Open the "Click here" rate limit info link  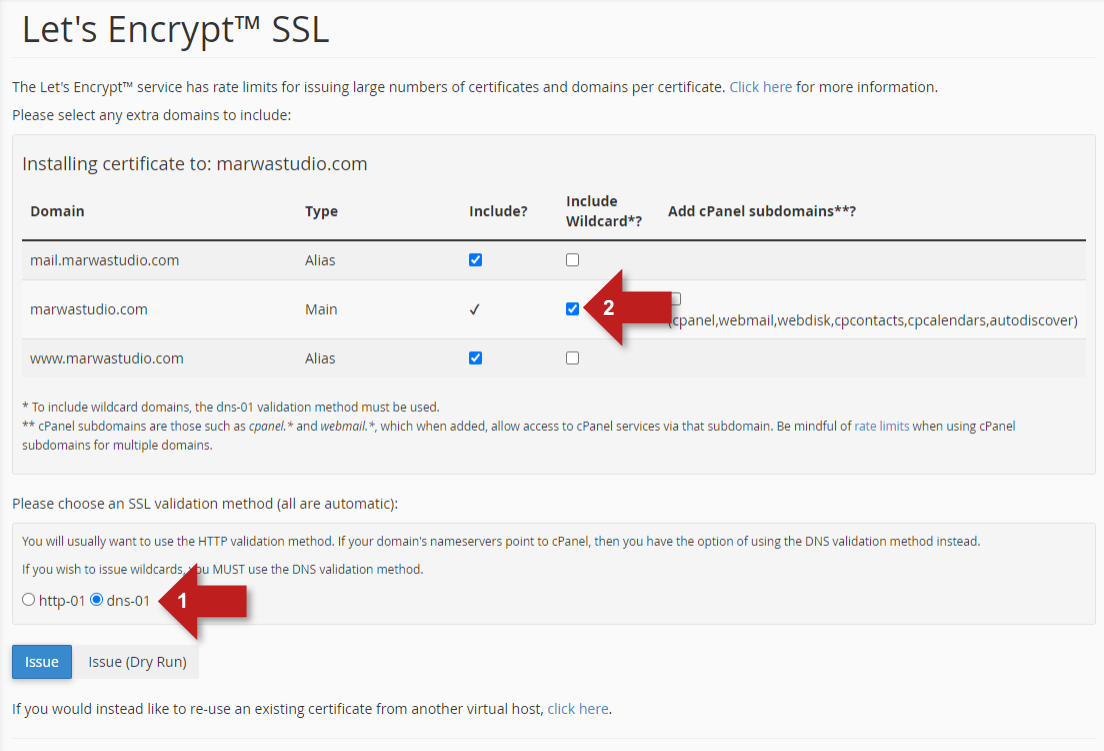[760, 87]
